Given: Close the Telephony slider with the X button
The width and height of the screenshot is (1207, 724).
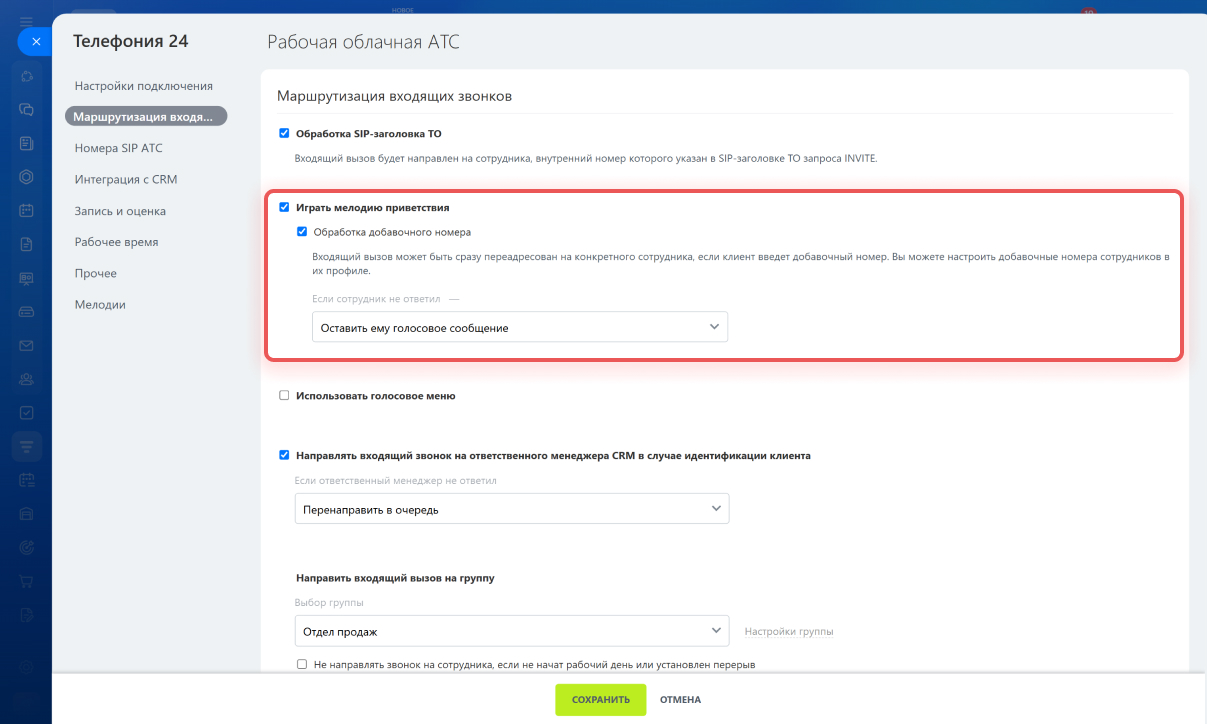Looking at the screenshot, I should coord(35,42).
